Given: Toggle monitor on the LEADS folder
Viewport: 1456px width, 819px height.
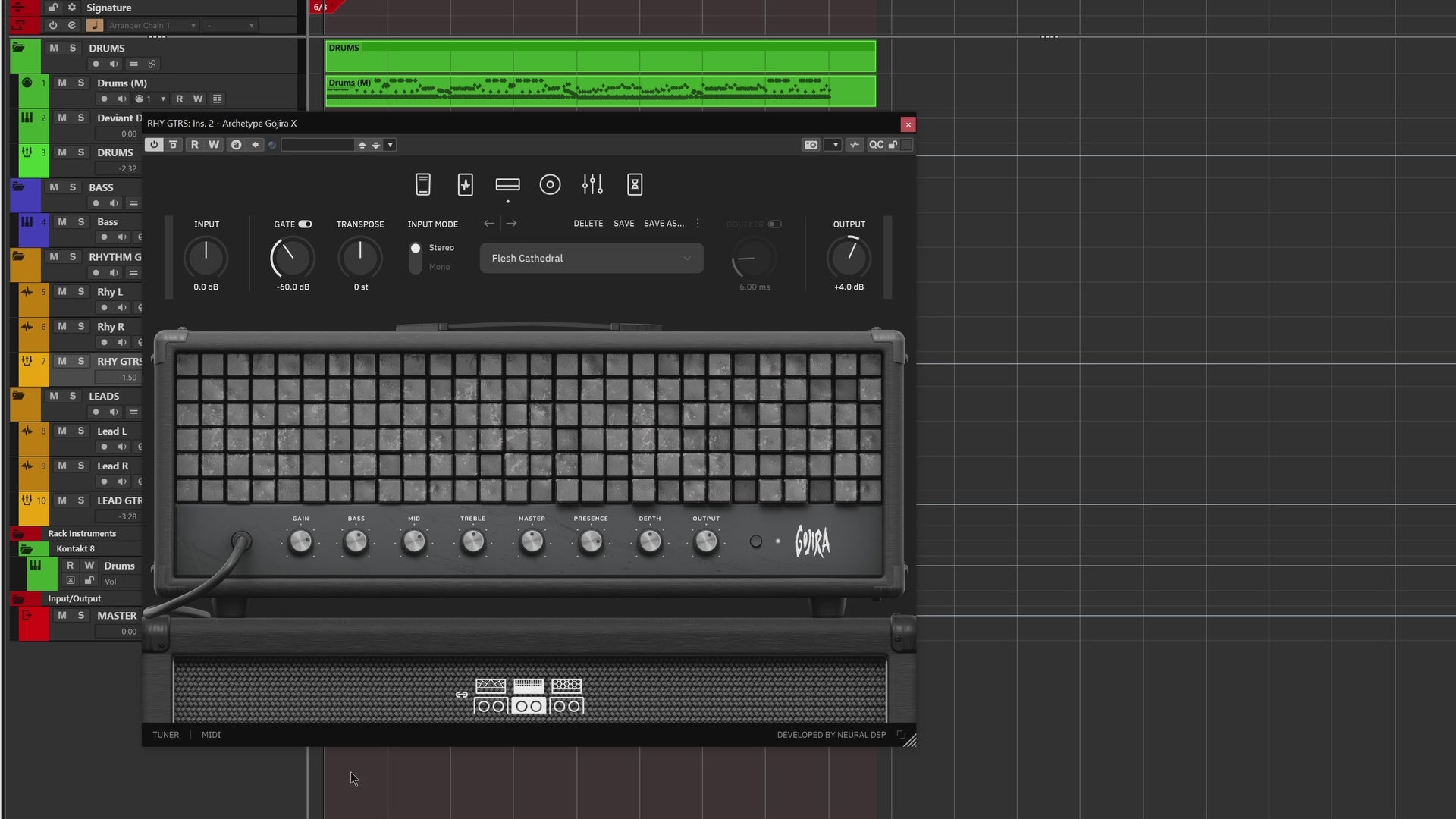Looking at the screenshot, I should (x=114, y=412).
